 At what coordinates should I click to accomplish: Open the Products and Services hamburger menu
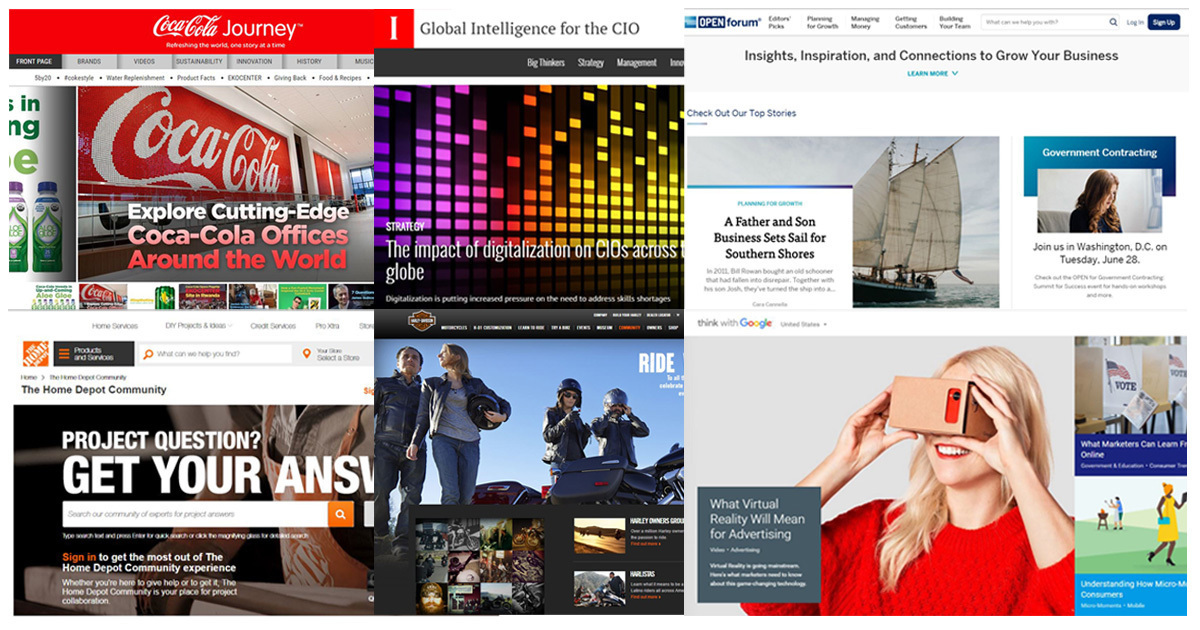[63, 352]
